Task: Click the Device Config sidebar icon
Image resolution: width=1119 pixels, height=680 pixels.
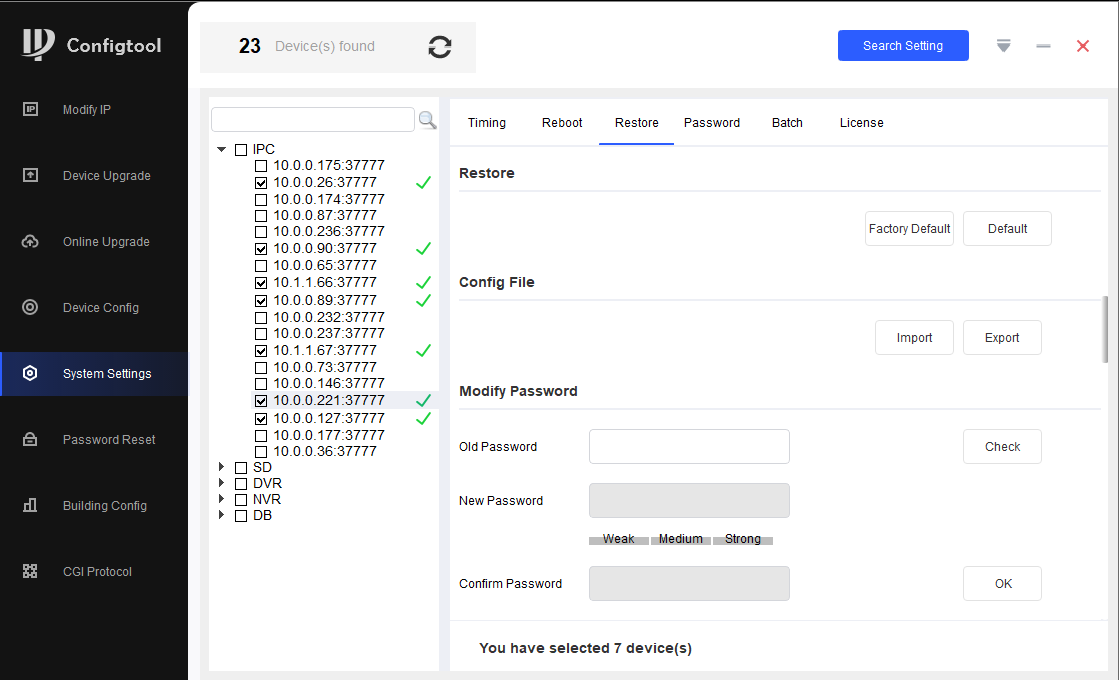Action: click(30, 307)
